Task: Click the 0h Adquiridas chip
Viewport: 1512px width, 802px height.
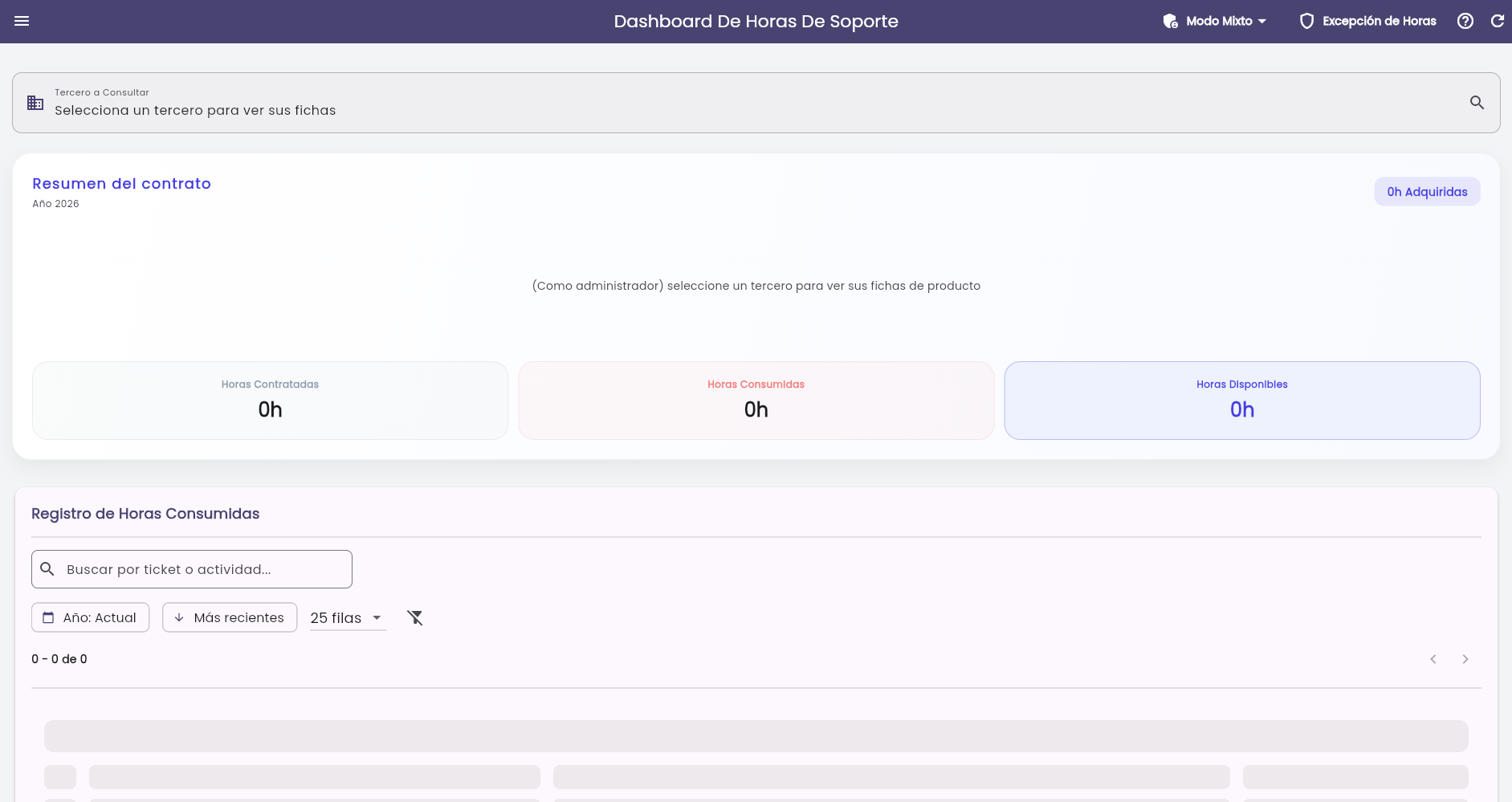Action: (x=1427, y=192)
